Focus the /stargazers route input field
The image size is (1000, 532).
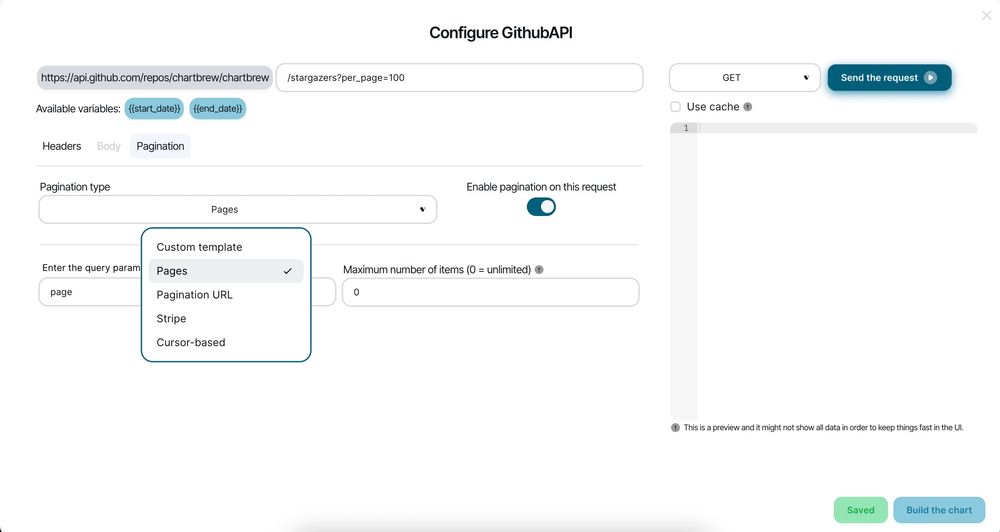[x=459, y=78]
